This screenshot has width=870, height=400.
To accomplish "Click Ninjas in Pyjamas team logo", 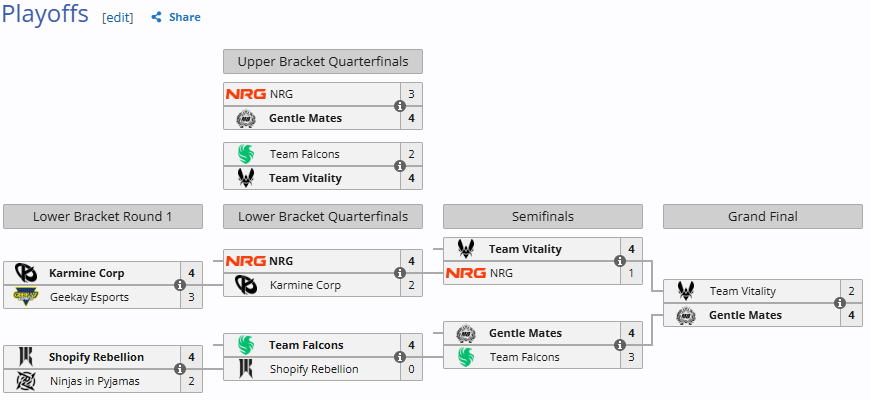I will tap(26, 381).
